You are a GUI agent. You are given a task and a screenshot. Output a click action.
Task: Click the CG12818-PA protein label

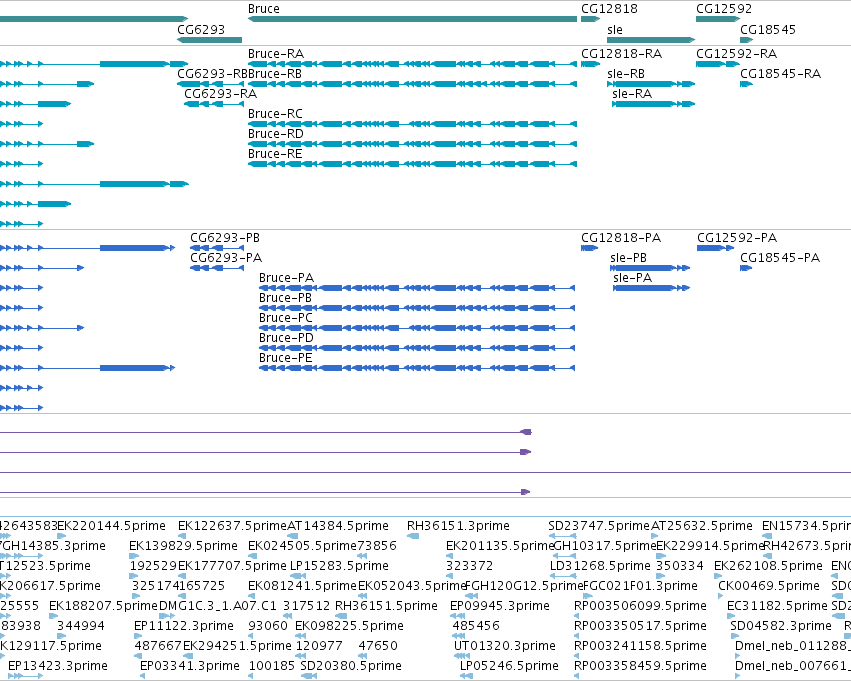point(621,238)
